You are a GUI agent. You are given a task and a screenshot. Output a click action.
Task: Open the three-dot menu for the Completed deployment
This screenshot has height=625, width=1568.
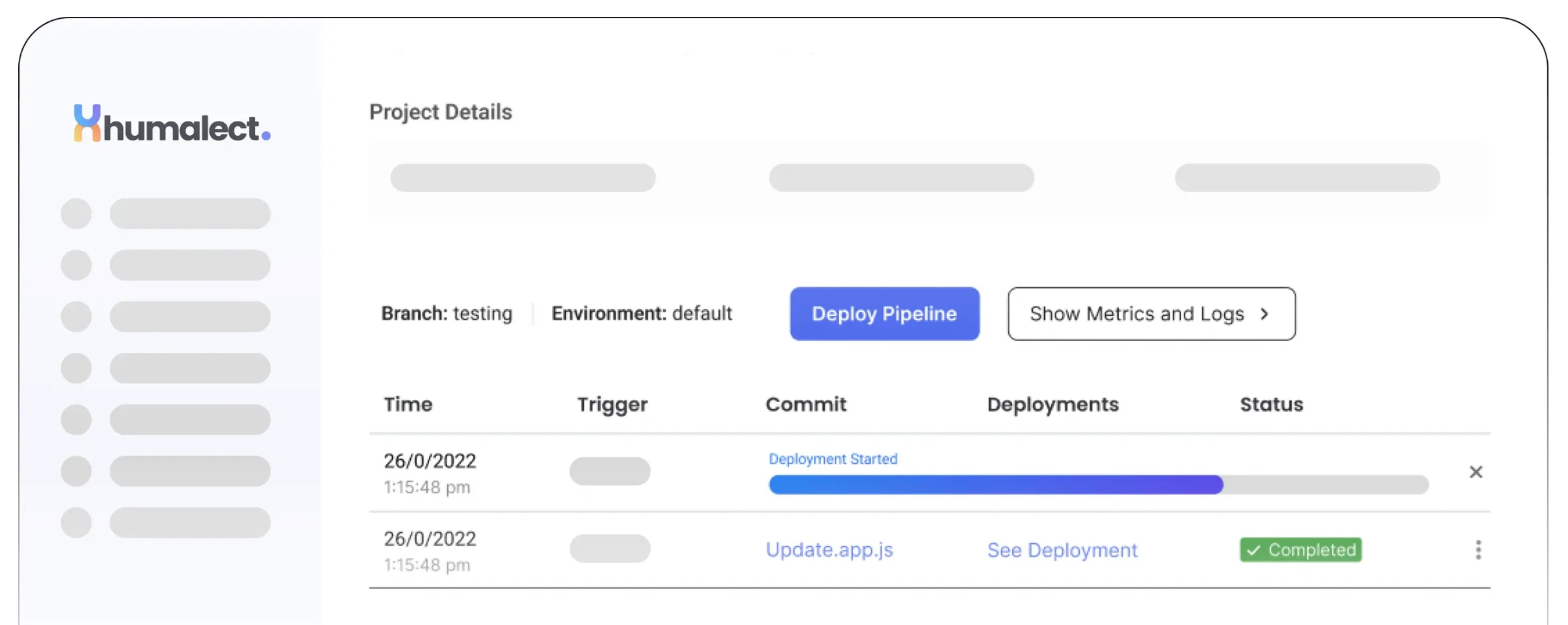click(1478, 550)
